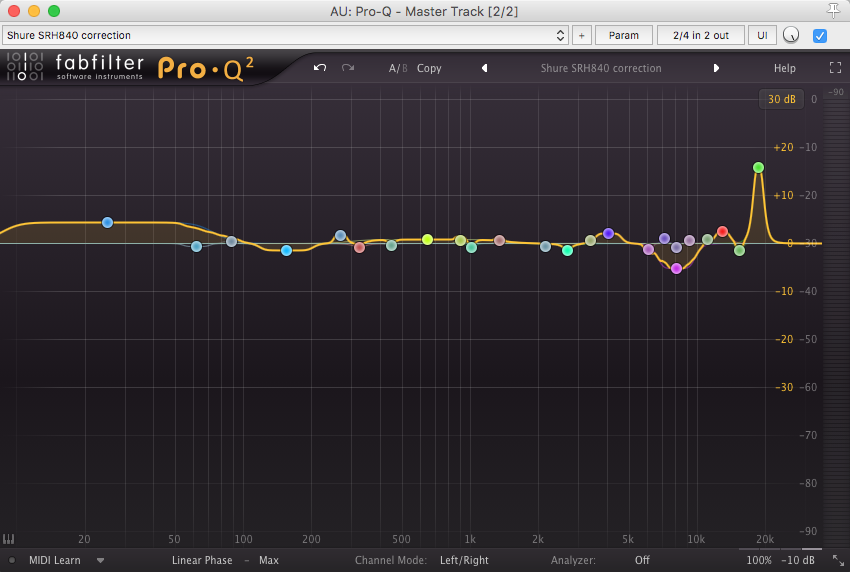
Task: Open the MIDI Learn dropdown arrow
Action: (100, 560)
